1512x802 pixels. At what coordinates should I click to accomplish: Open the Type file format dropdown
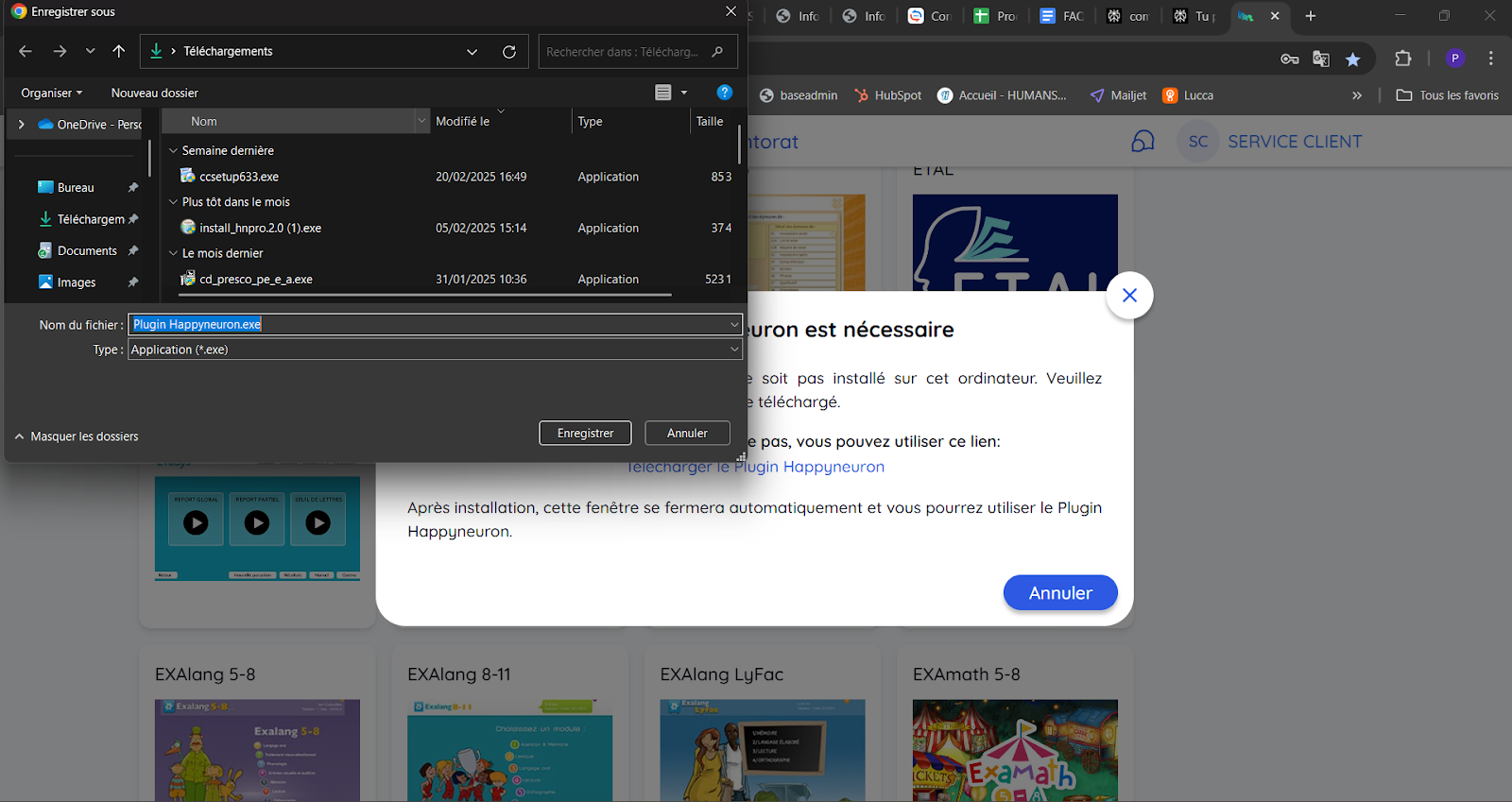(734, 350)
